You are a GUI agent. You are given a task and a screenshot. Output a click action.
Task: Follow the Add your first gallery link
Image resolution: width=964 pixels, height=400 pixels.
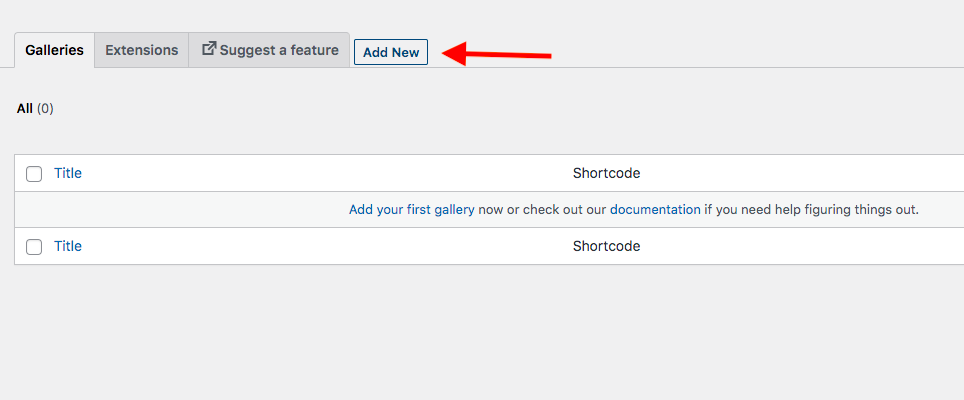[x=411, y=210]
